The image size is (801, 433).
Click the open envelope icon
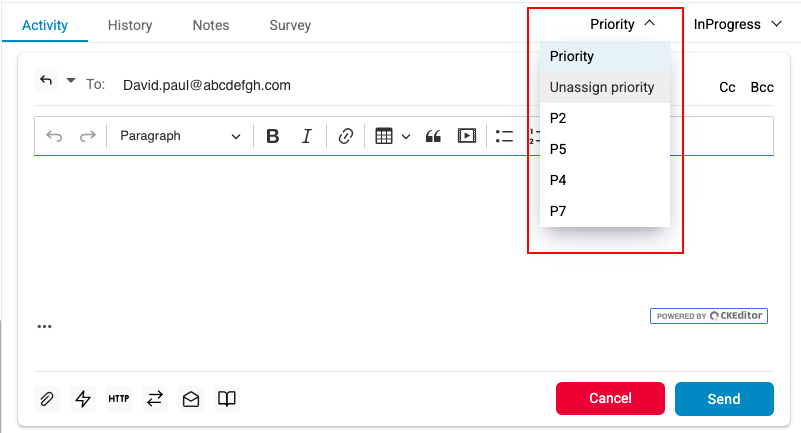click(x=190, y=399)
